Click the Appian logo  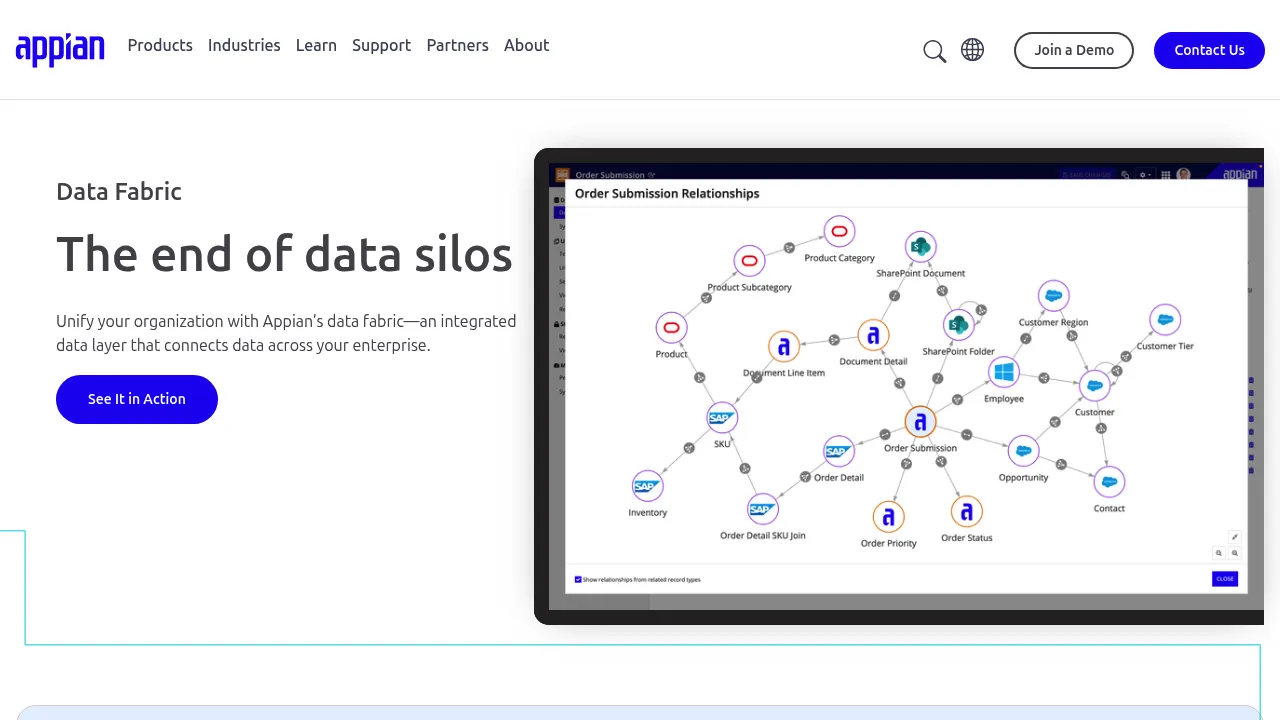(x=60, y=49)
